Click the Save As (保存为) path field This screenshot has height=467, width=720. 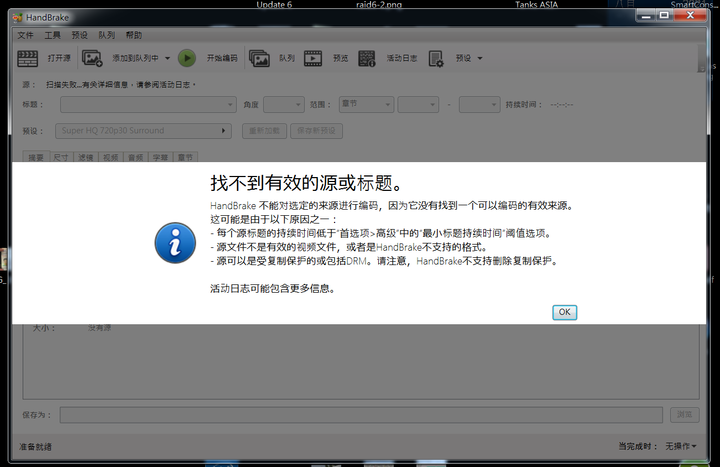[x=360, y=414]
